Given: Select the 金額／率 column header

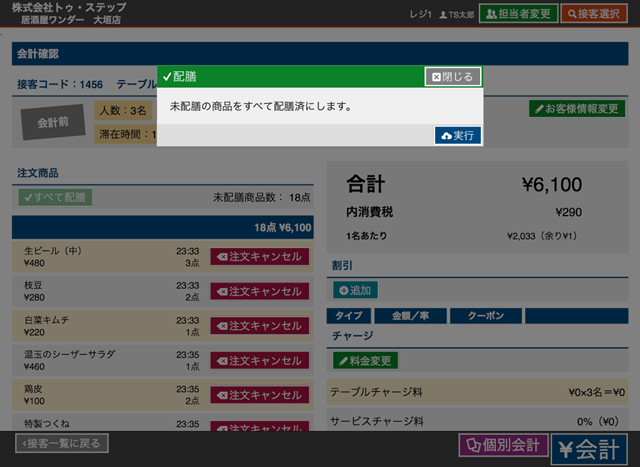Looking at the screenshot, I should pos(409,316).
